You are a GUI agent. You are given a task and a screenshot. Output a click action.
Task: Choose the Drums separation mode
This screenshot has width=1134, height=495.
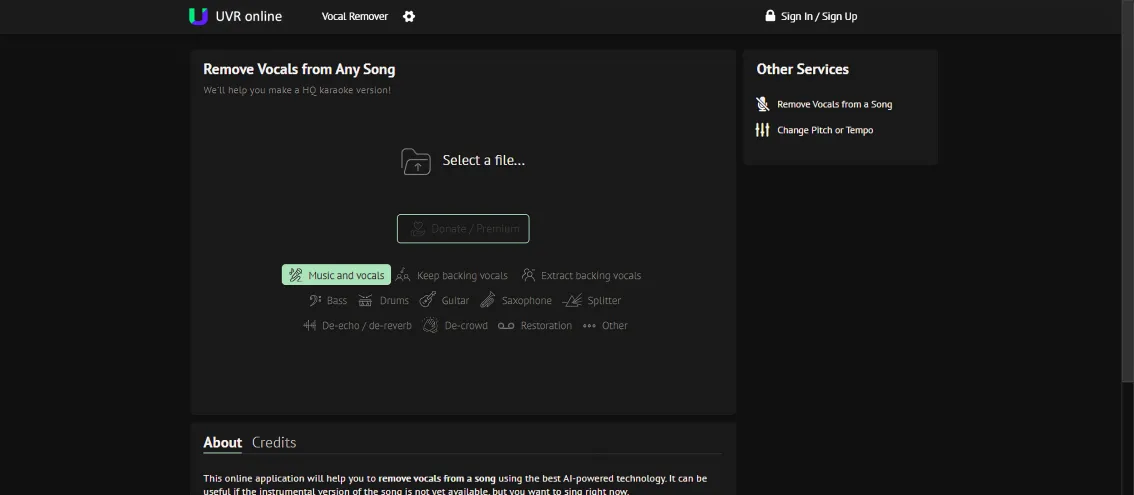(384, 300)
